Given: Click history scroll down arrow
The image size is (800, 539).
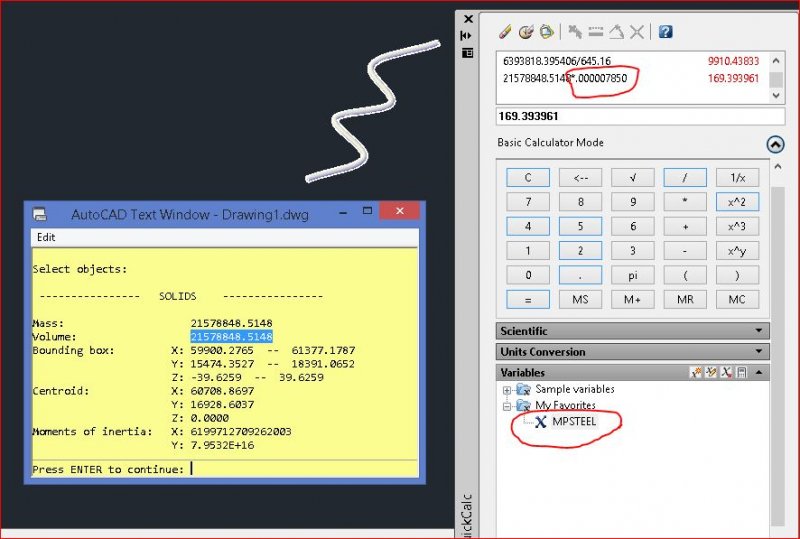Looking at the screenshot, I should point(776,95).
